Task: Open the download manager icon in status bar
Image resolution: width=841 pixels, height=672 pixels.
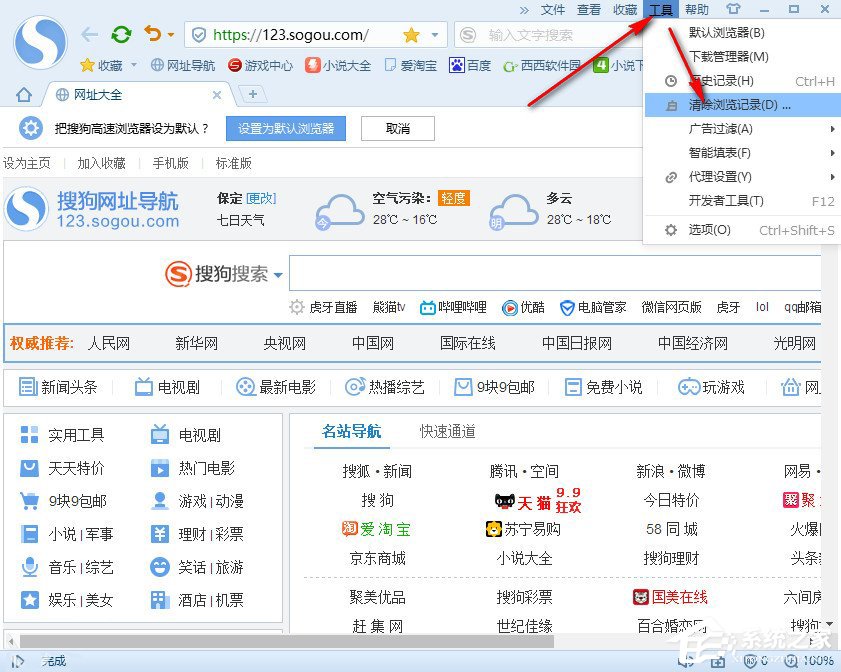Action: tap(716, 661)
